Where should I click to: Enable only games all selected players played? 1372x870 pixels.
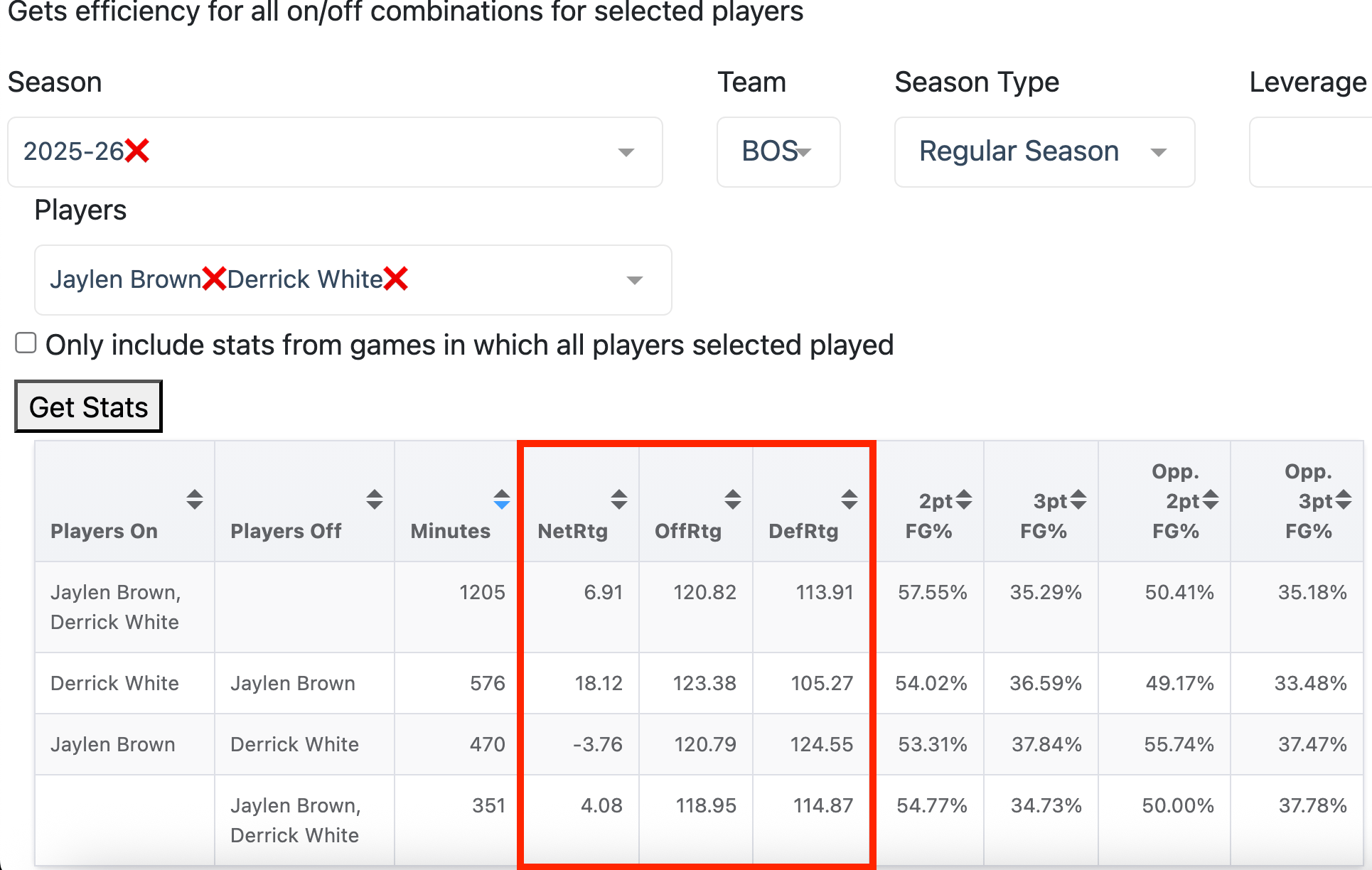(26, 343)
